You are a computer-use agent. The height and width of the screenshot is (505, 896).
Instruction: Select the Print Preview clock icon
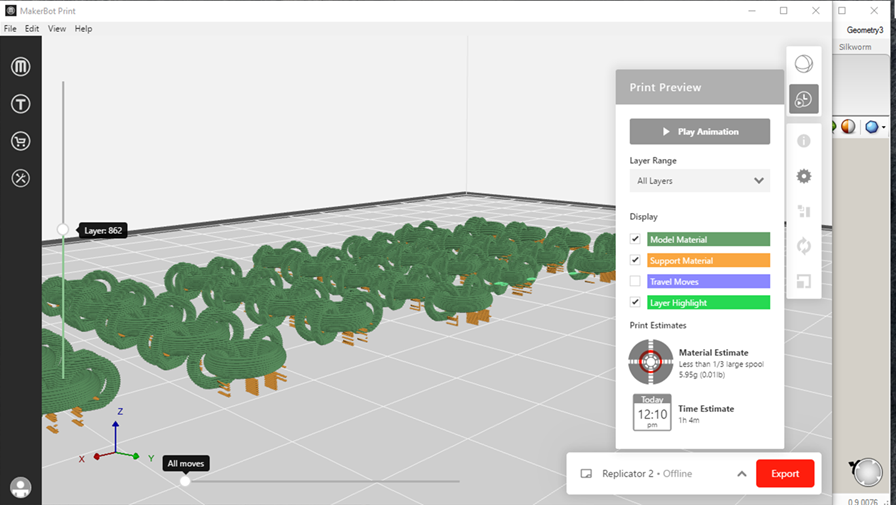pos(803,99)
